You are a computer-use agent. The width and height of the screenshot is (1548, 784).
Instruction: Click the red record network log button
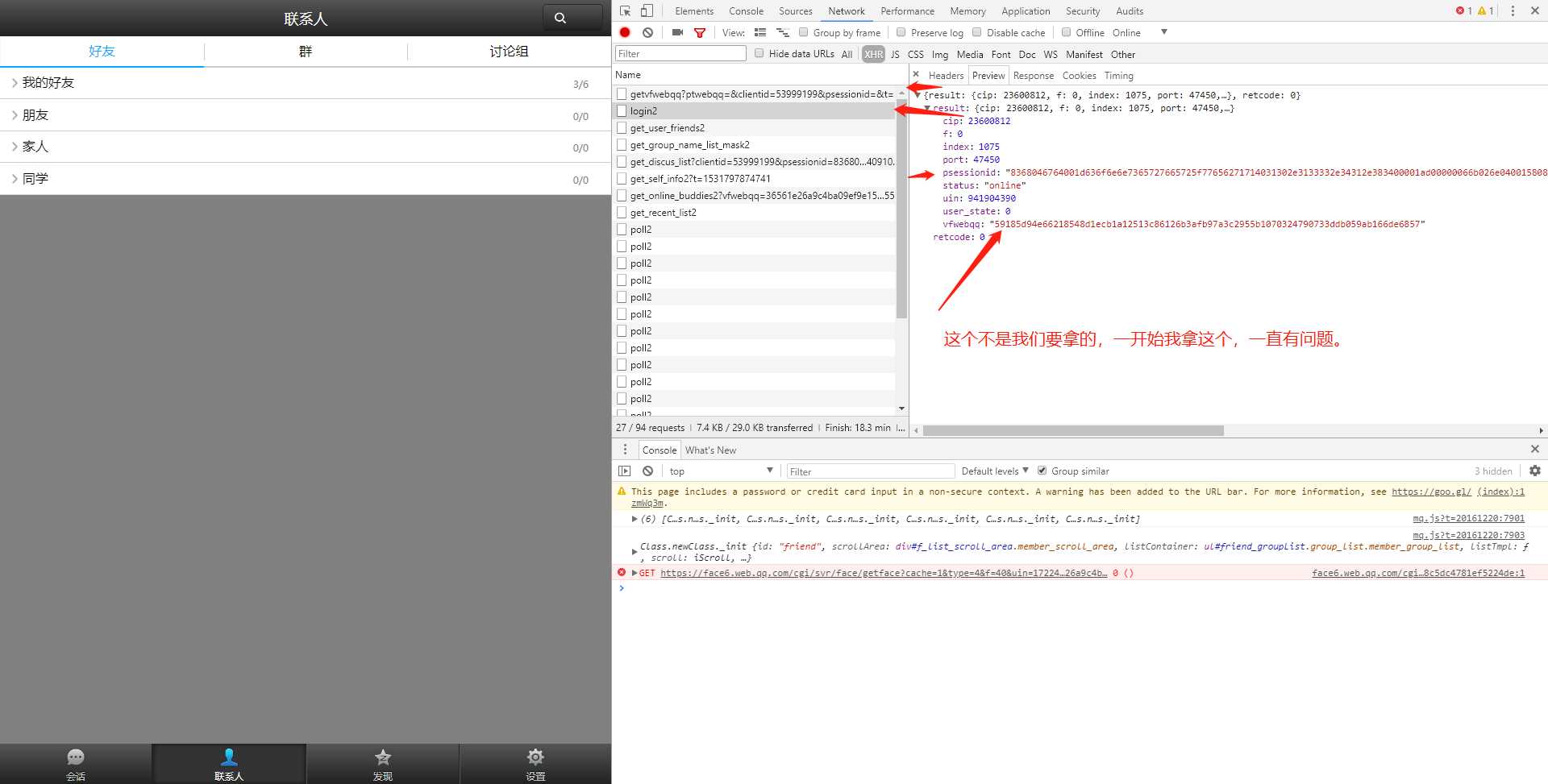(625, 32)
